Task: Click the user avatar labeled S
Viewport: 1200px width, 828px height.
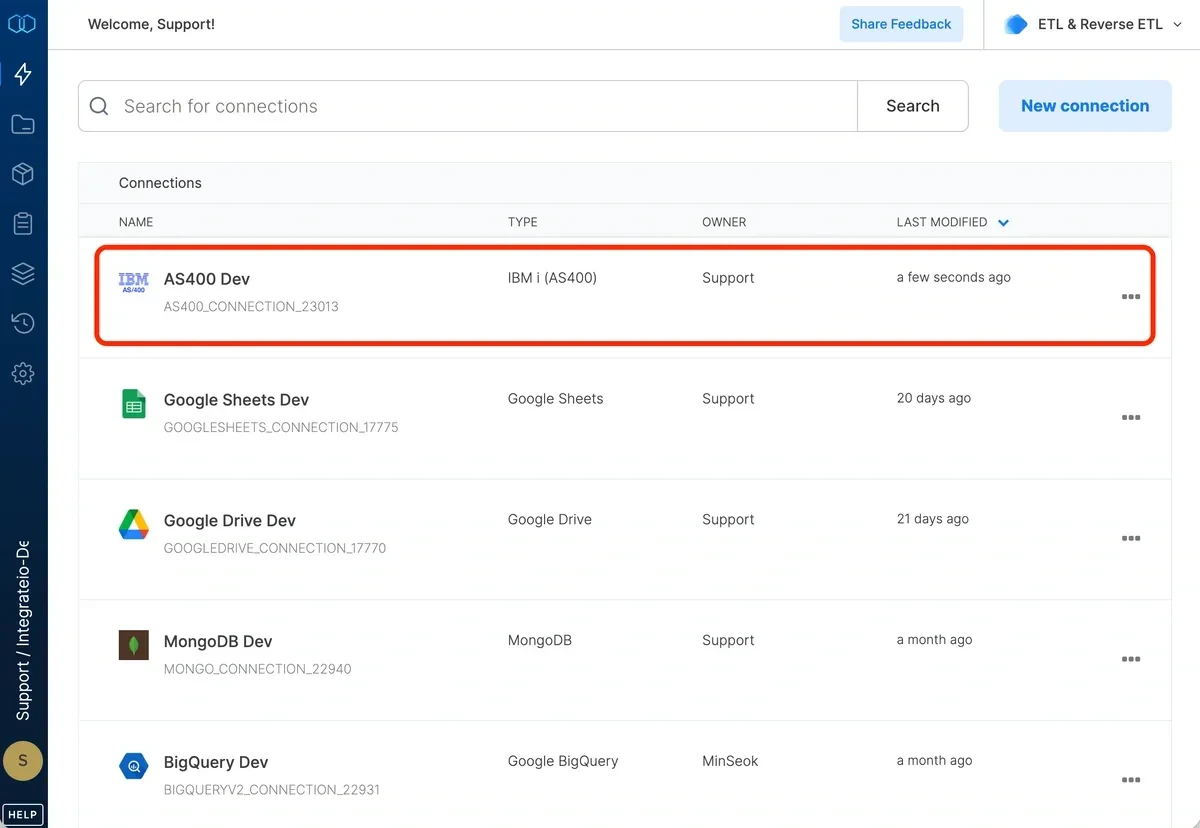Action: coord(23,761)
